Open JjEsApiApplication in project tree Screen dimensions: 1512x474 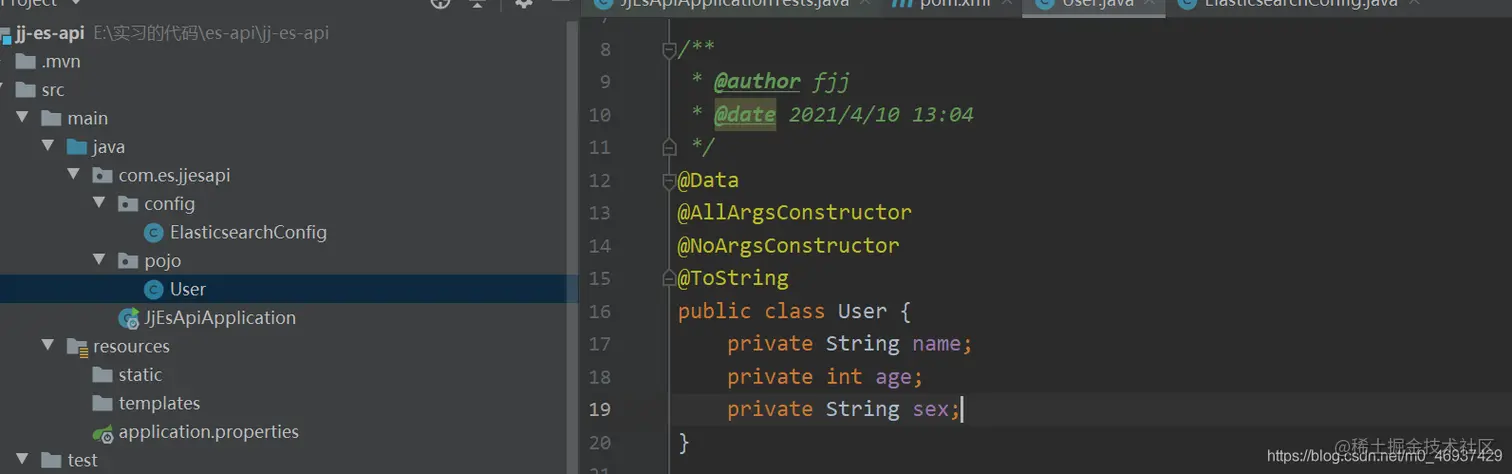[x=220, y=318]
